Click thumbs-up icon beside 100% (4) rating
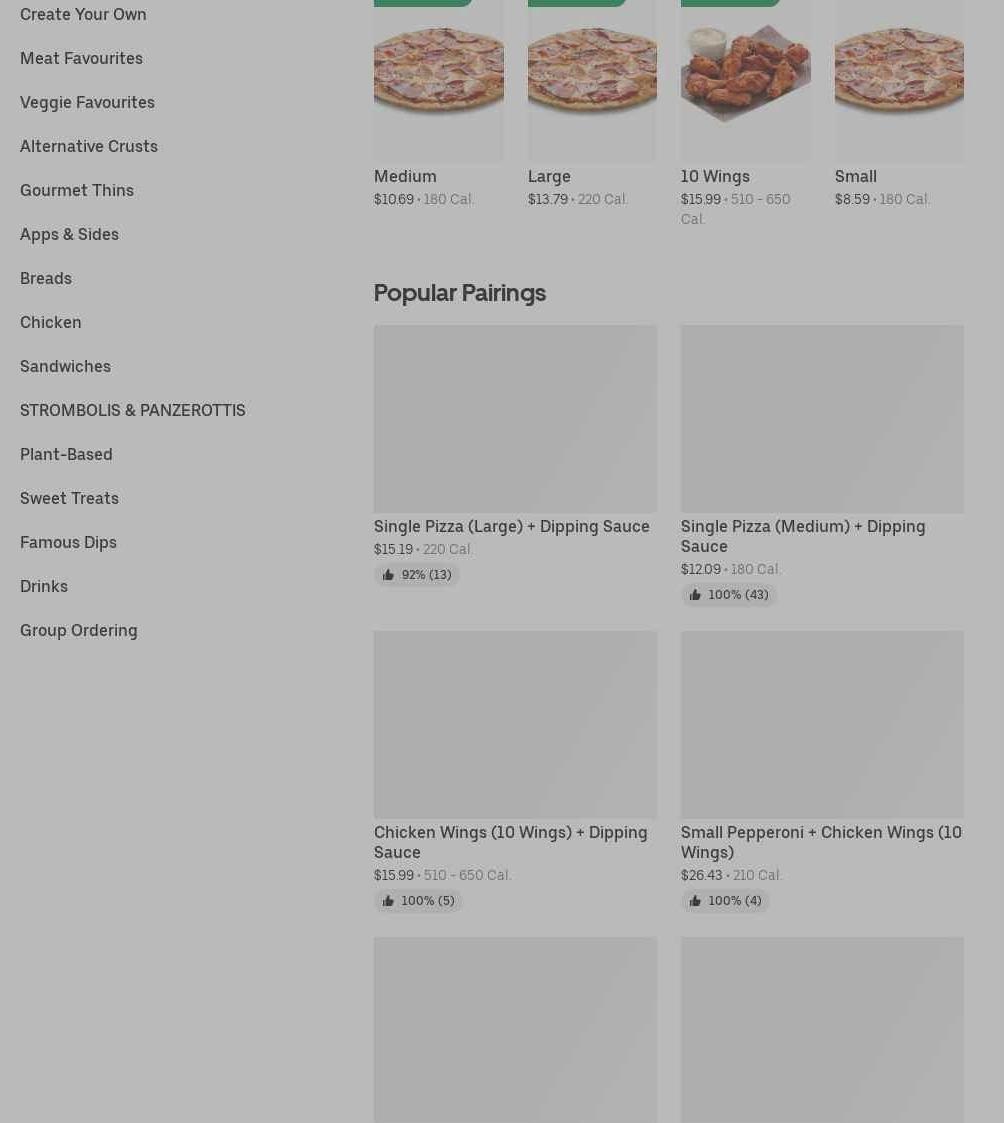 coord(695,901)
